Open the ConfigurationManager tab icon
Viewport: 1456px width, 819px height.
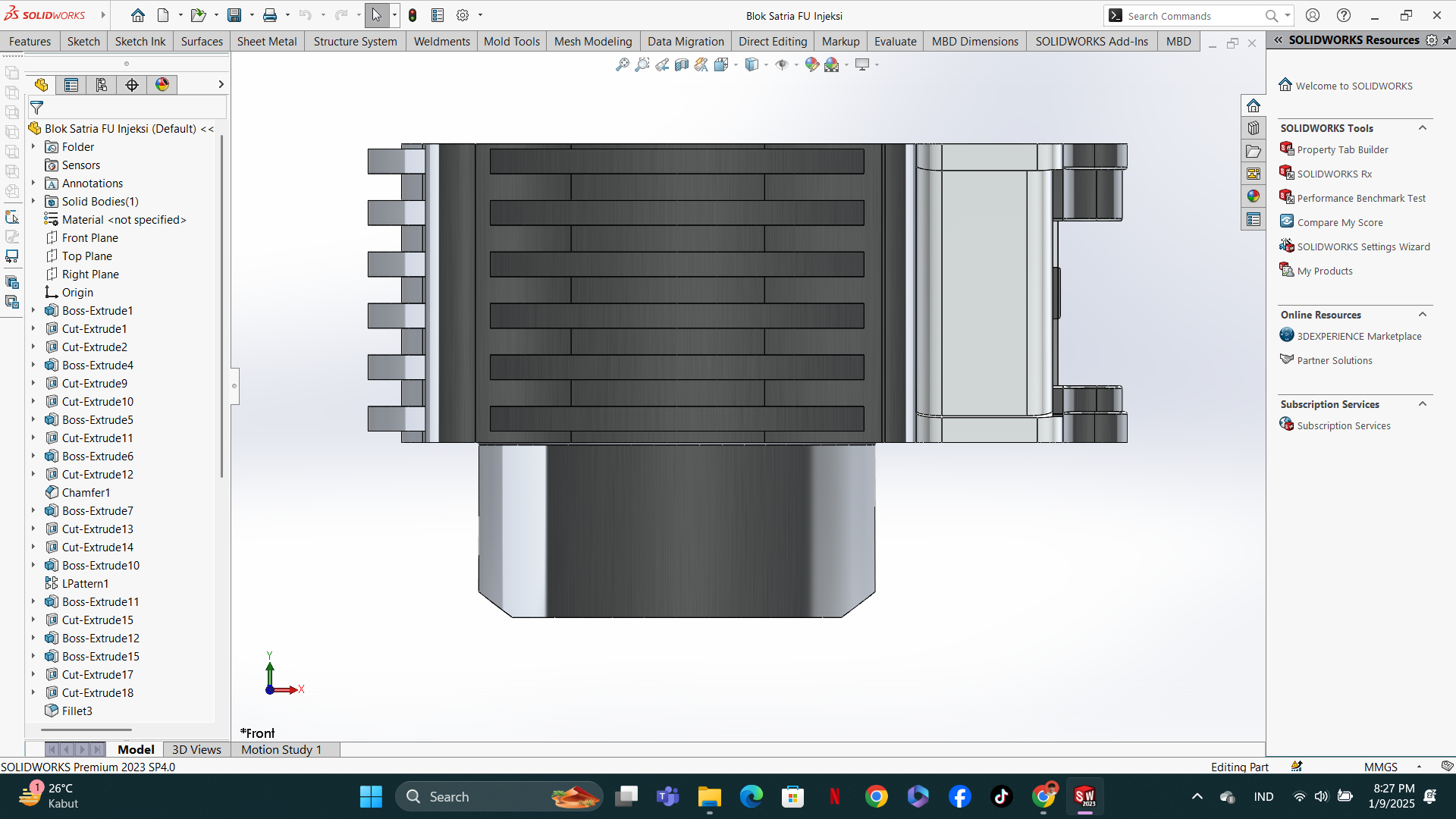point(102,85)
